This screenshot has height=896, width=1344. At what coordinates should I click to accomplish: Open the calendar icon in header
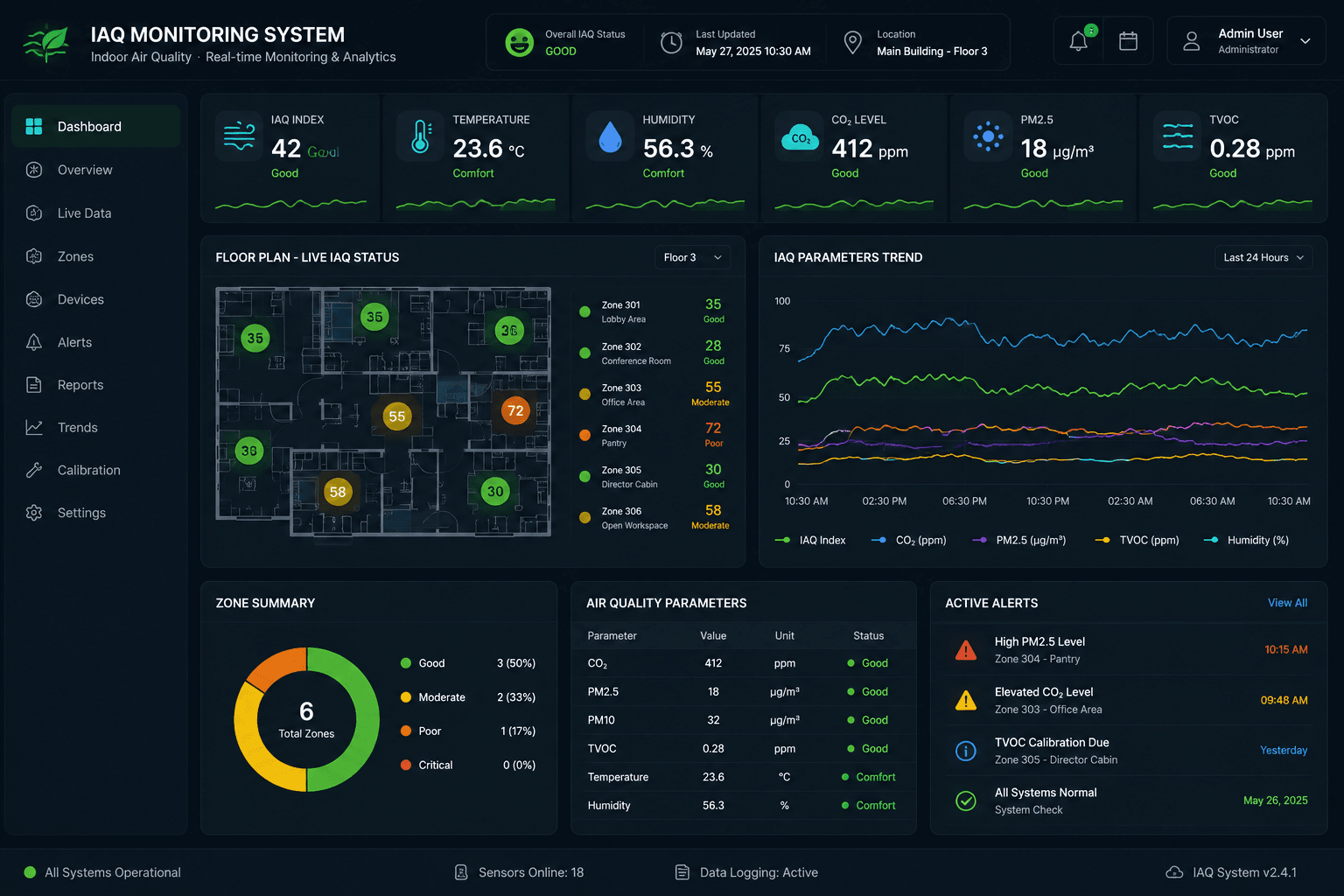pyautogui.click(x=1129, y=41)
